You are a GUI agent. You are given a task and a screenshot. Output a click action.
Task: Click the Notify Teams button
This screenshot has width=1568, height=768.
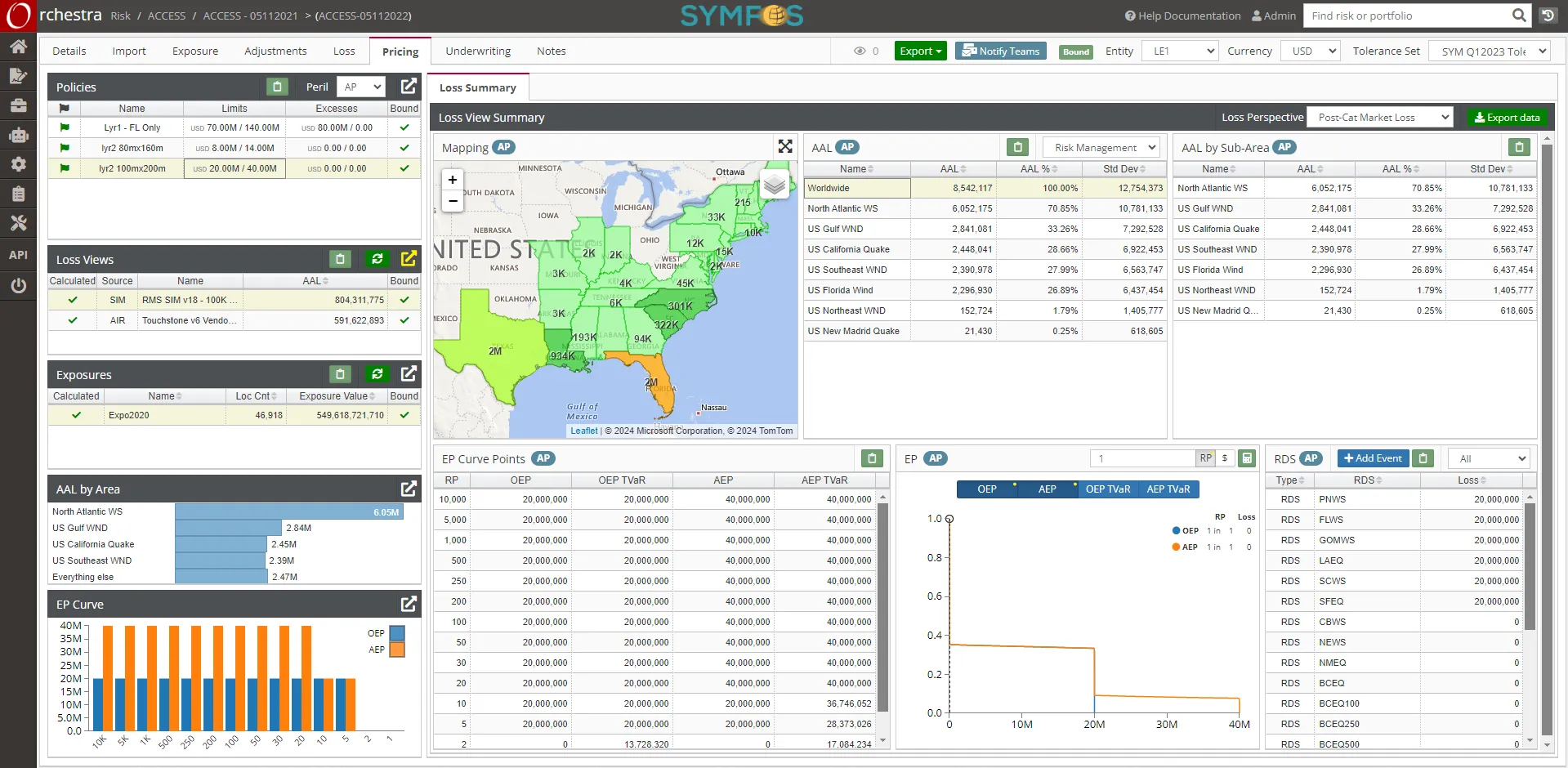coord(1000,51)
